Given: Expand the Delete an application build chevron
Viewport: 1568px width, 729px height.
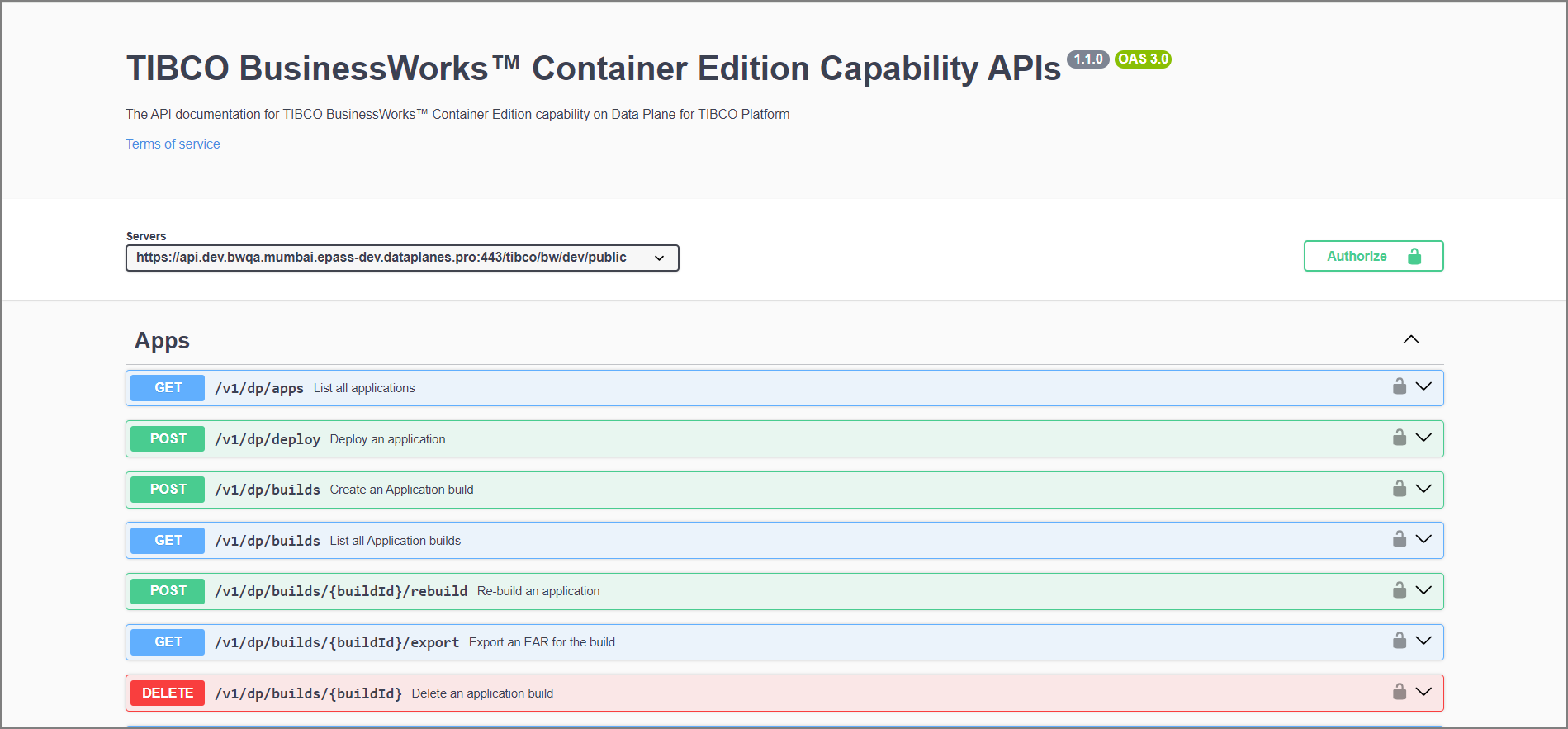Looking at the screenshot, I should tap(1424, 692).
